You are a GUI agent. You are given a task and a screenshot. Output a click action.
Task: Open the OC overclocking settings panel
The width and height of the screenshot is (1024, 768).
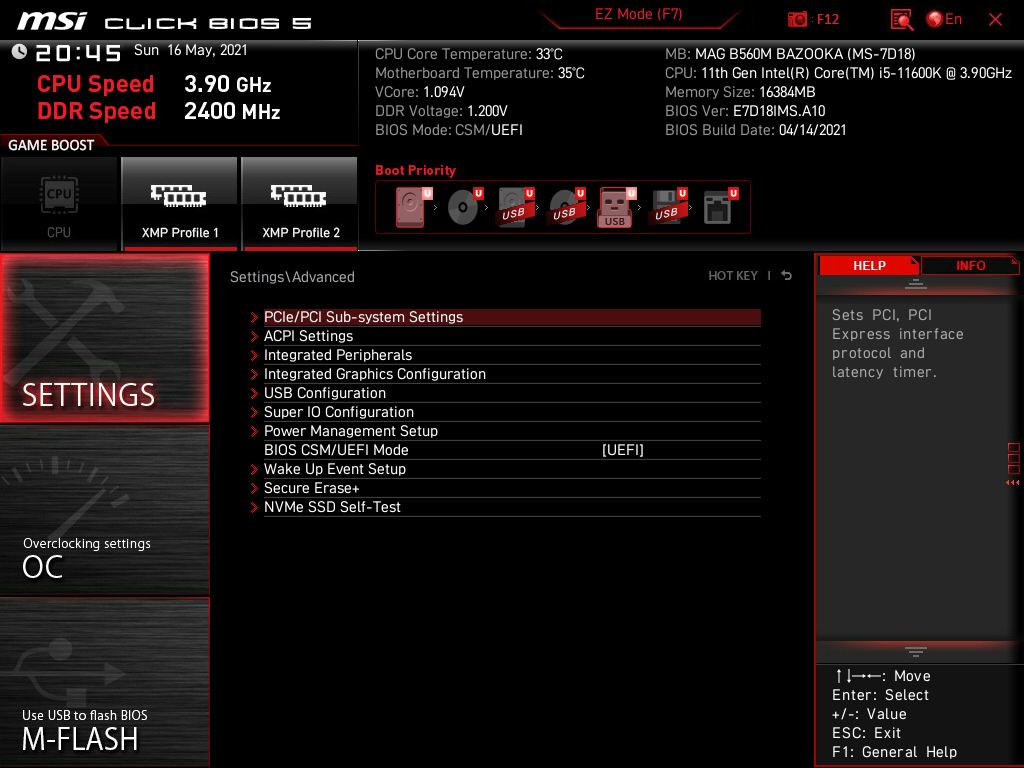click(105, 511)
